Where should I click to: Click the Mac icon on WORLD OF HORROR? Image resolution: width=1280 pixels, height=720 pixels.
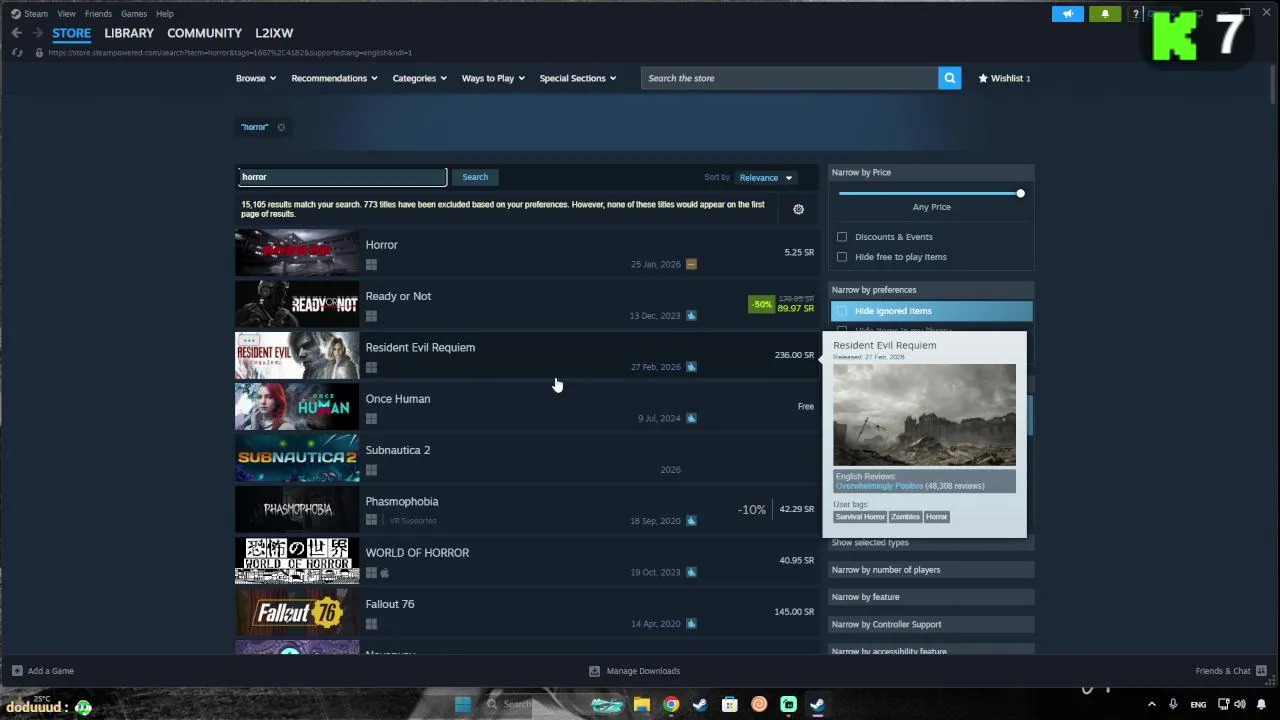pyautogui.click(x=384, y=573)
